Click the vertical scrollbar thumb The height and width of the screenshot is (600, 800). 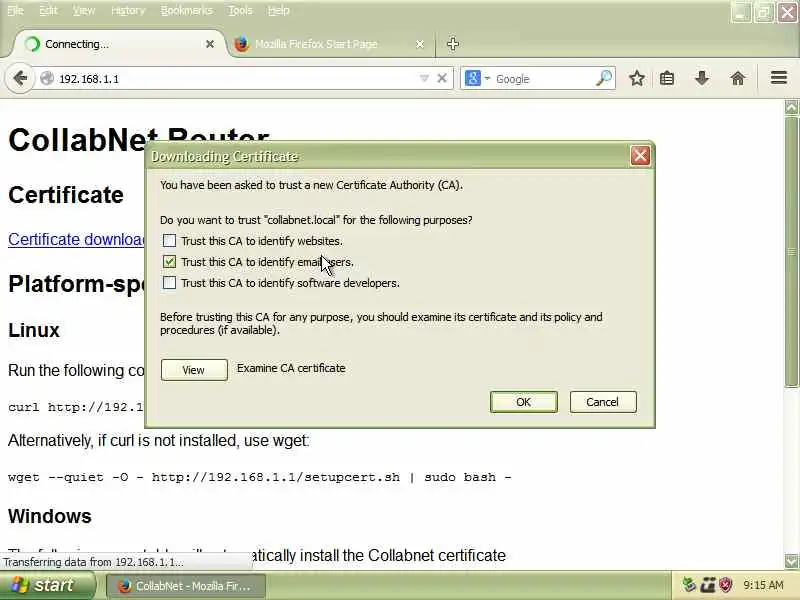coord(791,252)
